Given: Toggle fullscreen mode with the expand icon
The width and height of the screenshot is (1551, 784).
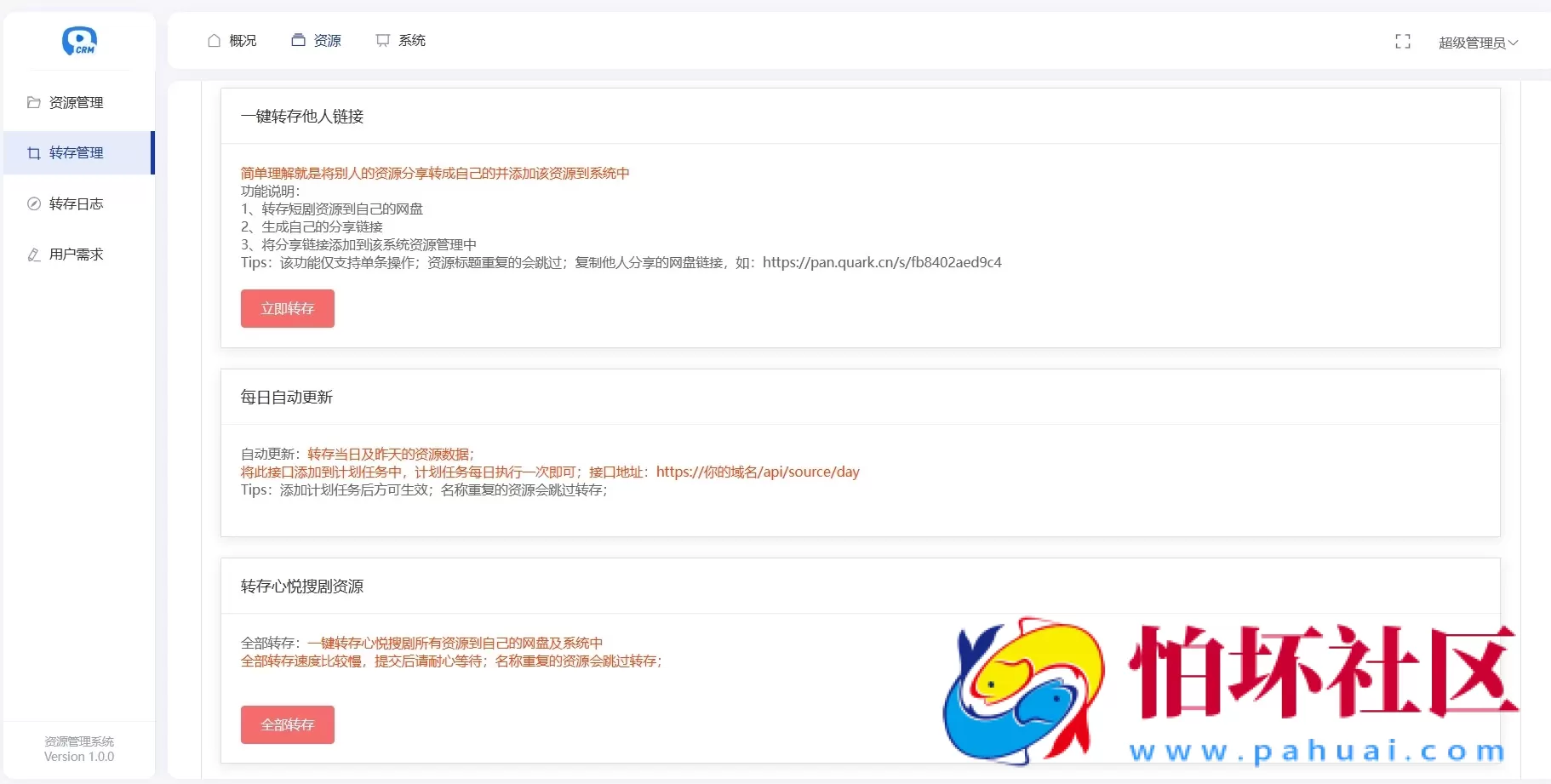Looking at the screenshot, I should (x=1402, y=41).
